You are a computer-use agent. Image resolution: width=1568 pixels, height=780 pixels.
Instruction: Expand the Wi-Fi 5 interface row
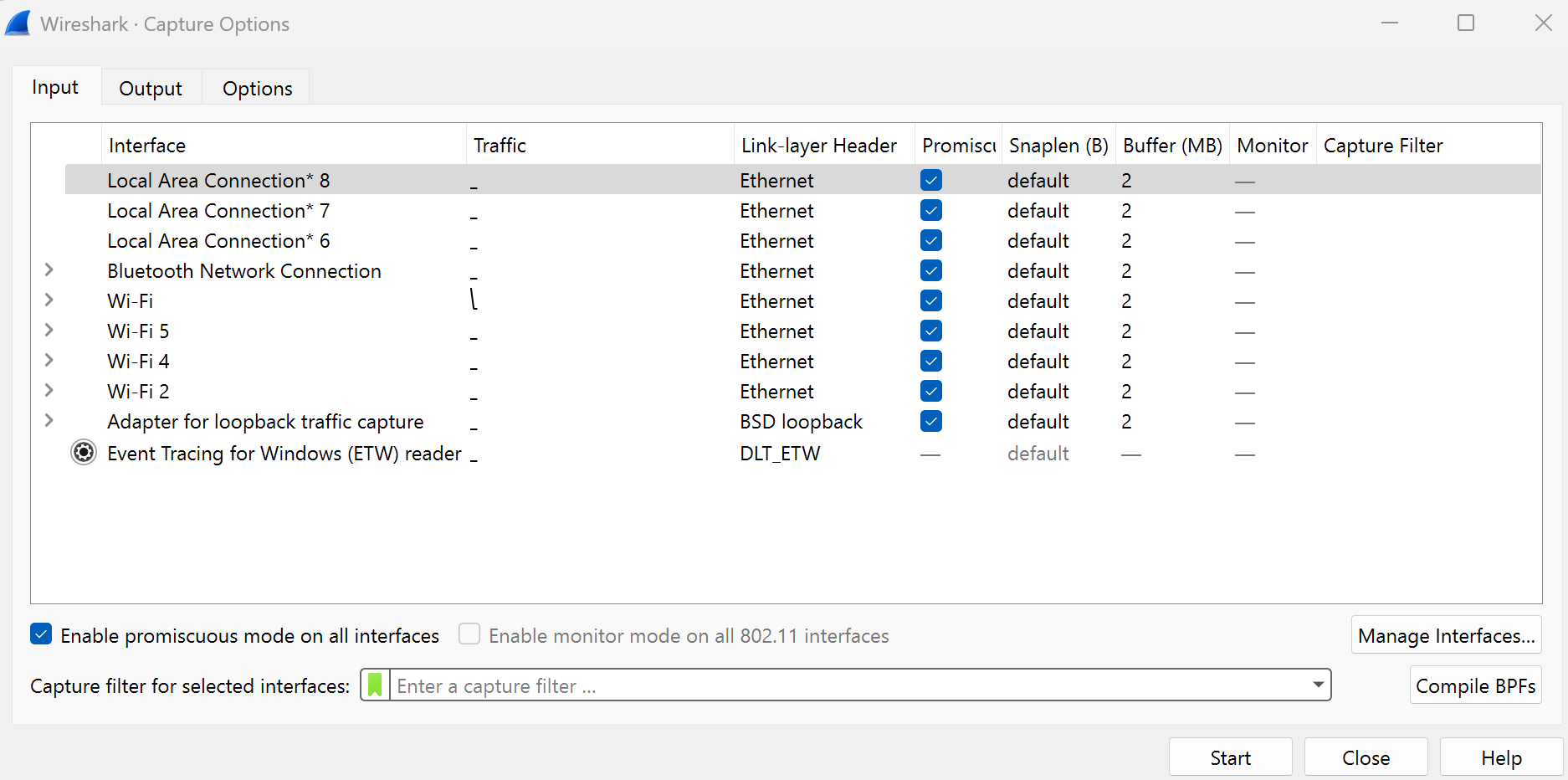[49, 330]
